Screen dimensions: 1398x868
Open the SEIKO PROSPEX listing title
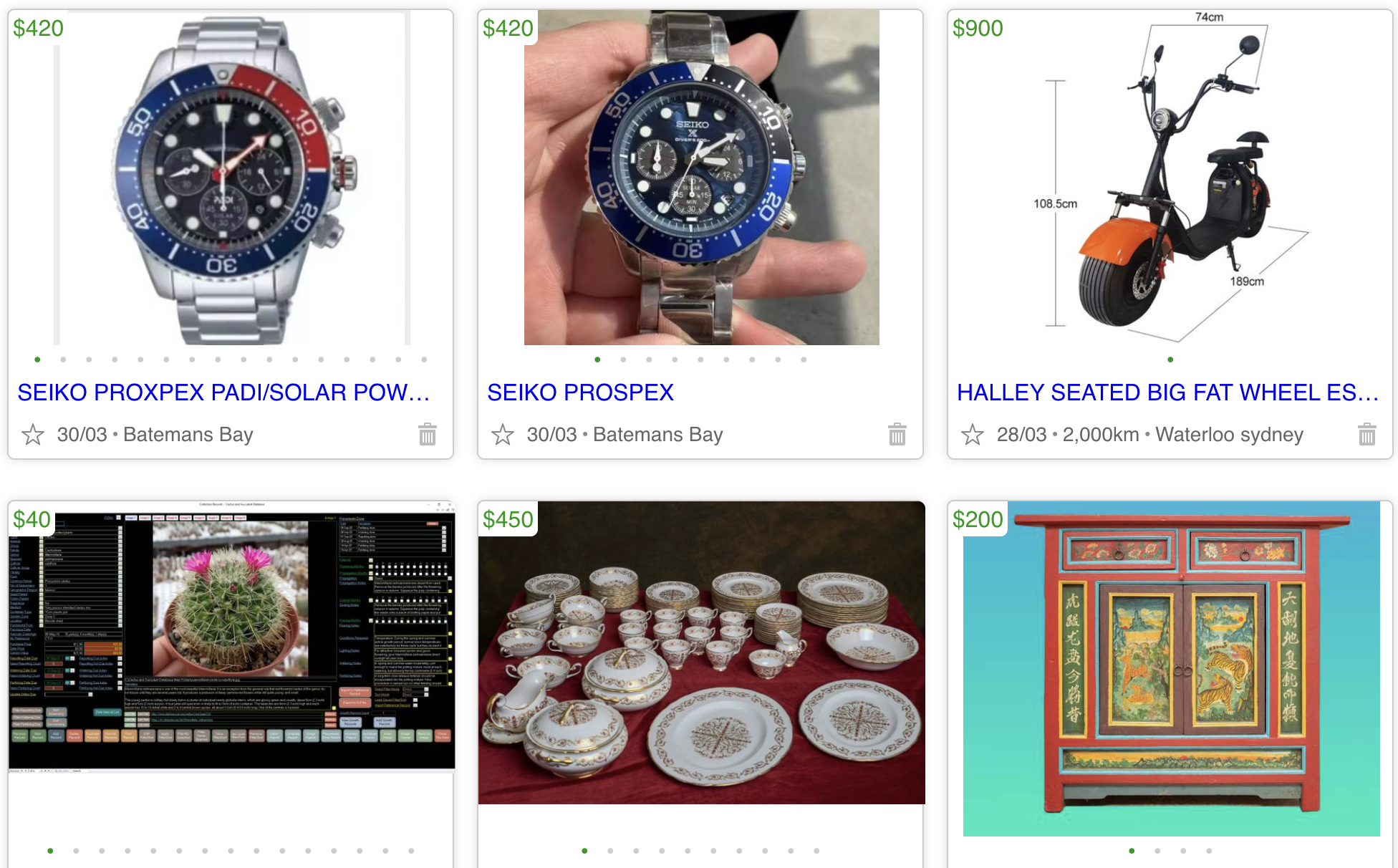[x=581, y=392]
